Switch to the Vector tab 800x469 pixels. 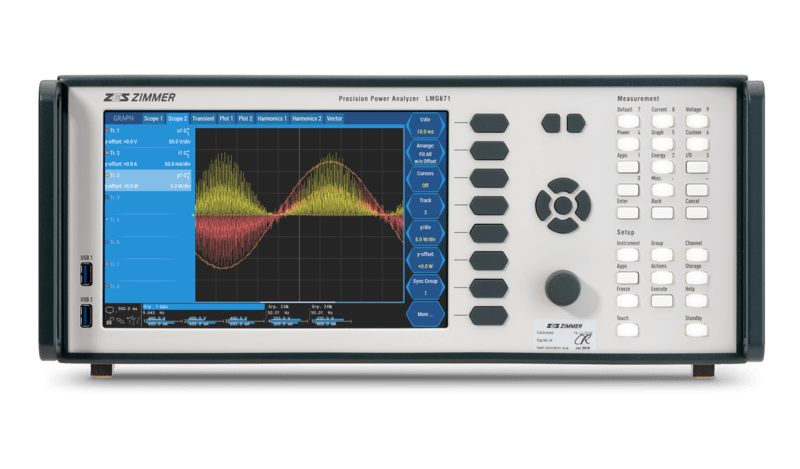[334, 118]
